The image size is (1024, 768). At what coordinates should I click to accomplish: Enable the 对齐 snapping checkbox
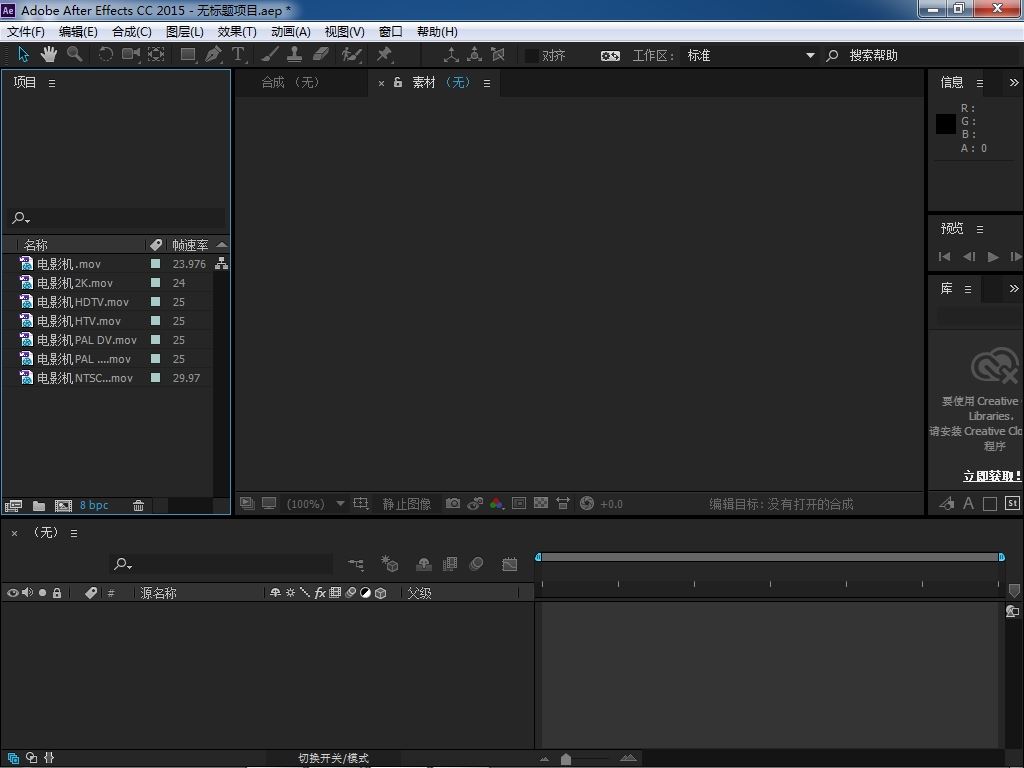click(x=532, y=56)
